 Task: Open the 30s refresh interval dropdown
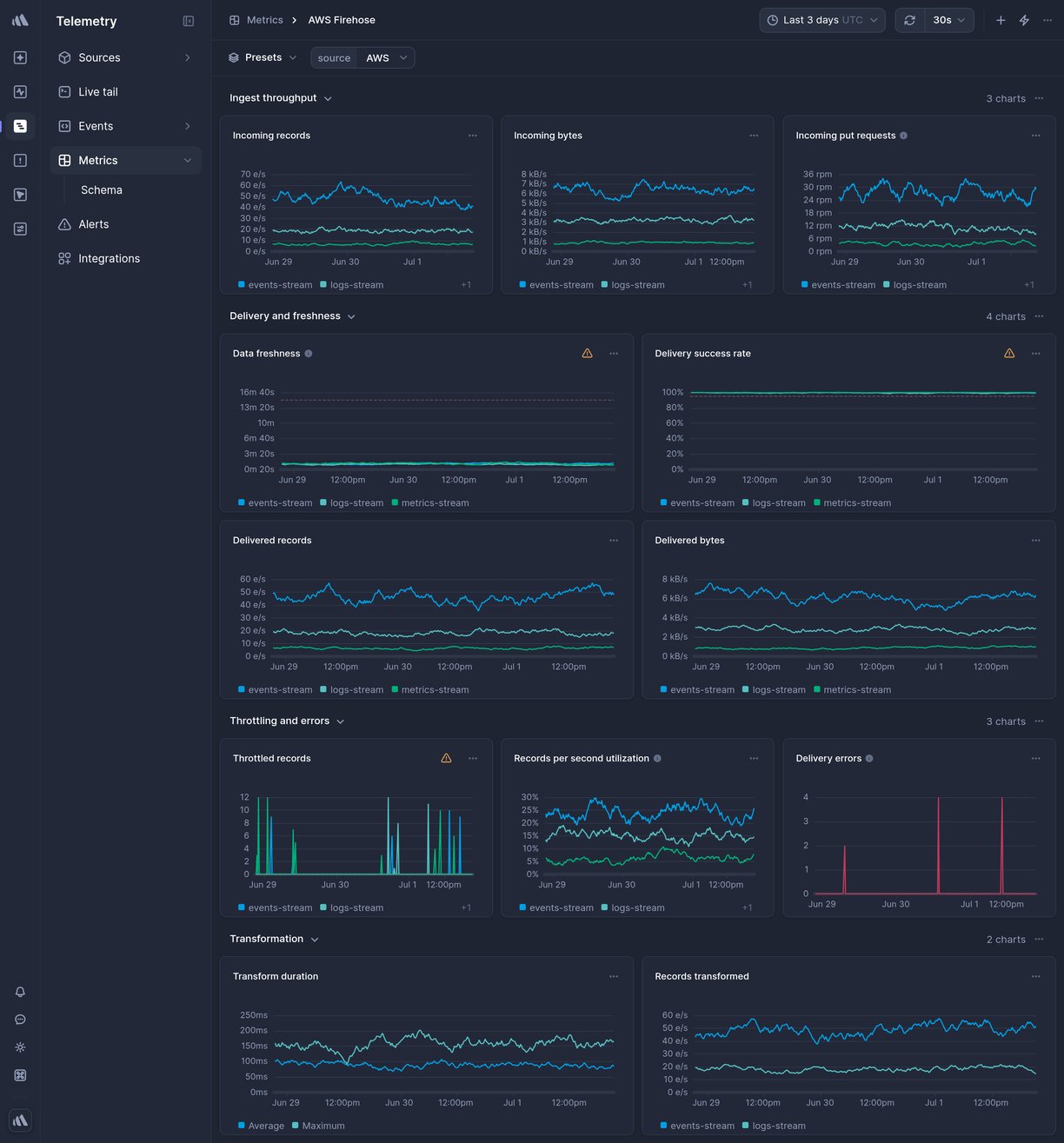click(948, 20)
